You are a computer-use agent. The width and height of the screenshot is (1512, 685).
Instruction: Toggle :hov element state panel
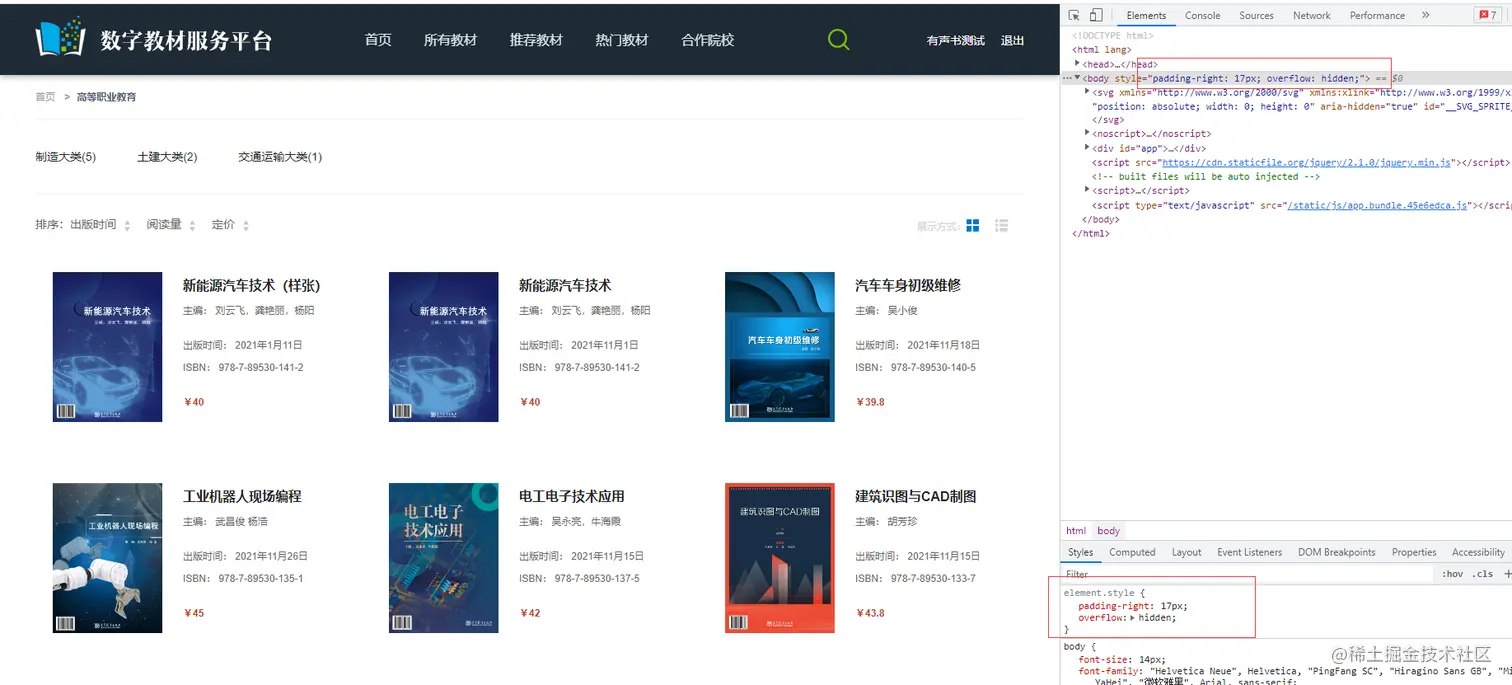tap(1453, 574)
